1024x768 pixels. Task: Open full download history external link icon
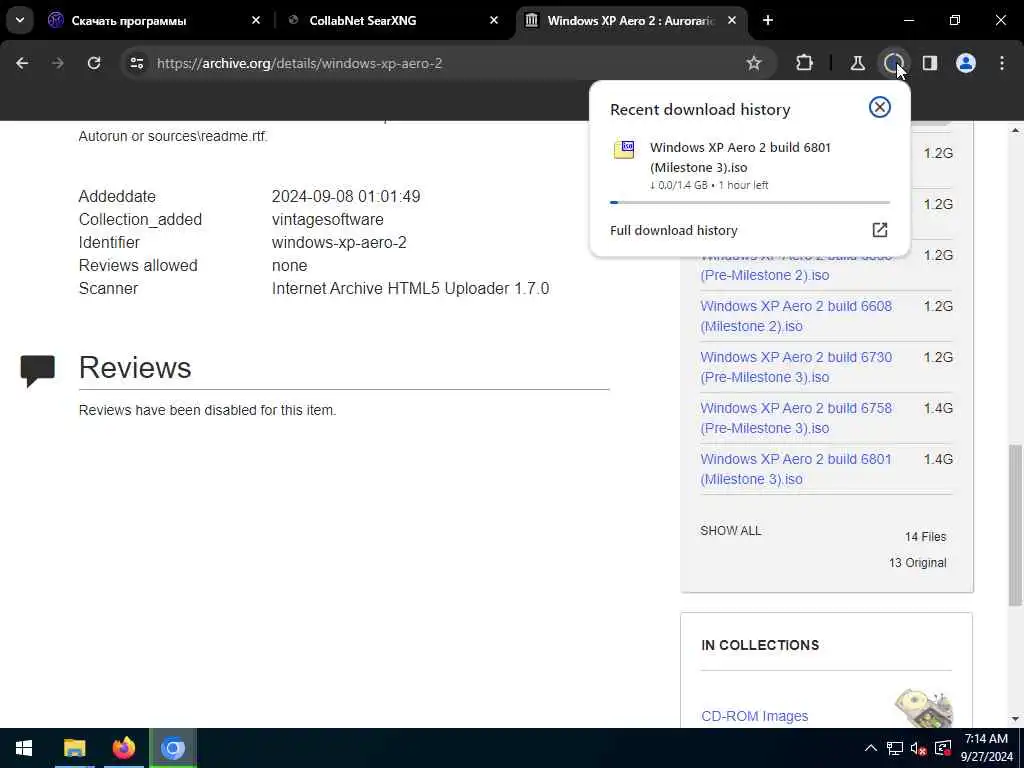[x=880, y=230]
